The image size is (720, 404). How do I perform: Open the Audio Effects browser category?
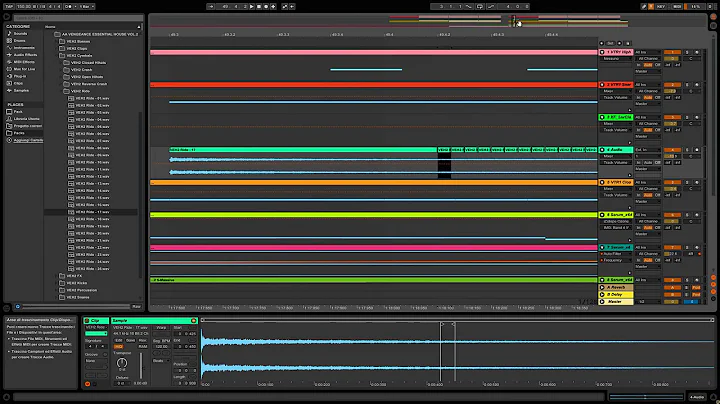[x=25, y=55]
